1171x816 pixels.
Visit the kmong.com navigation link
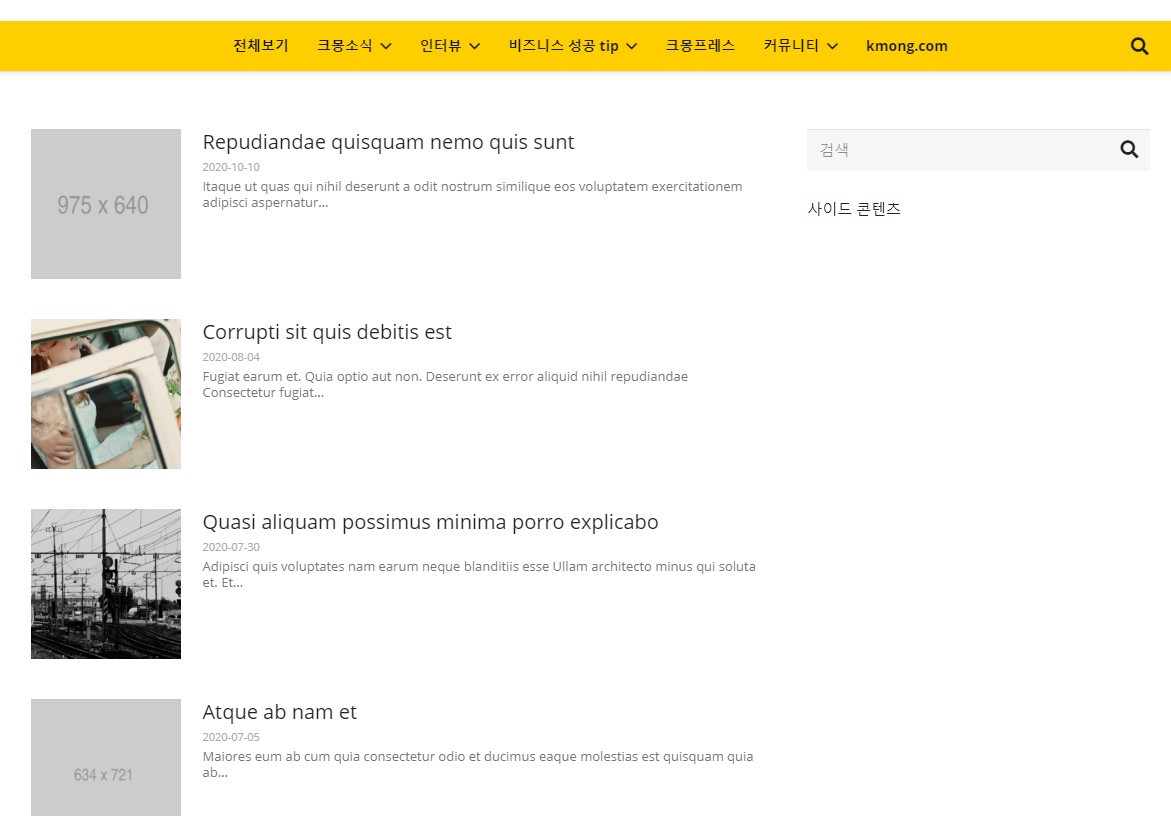(x=907, y=46)
